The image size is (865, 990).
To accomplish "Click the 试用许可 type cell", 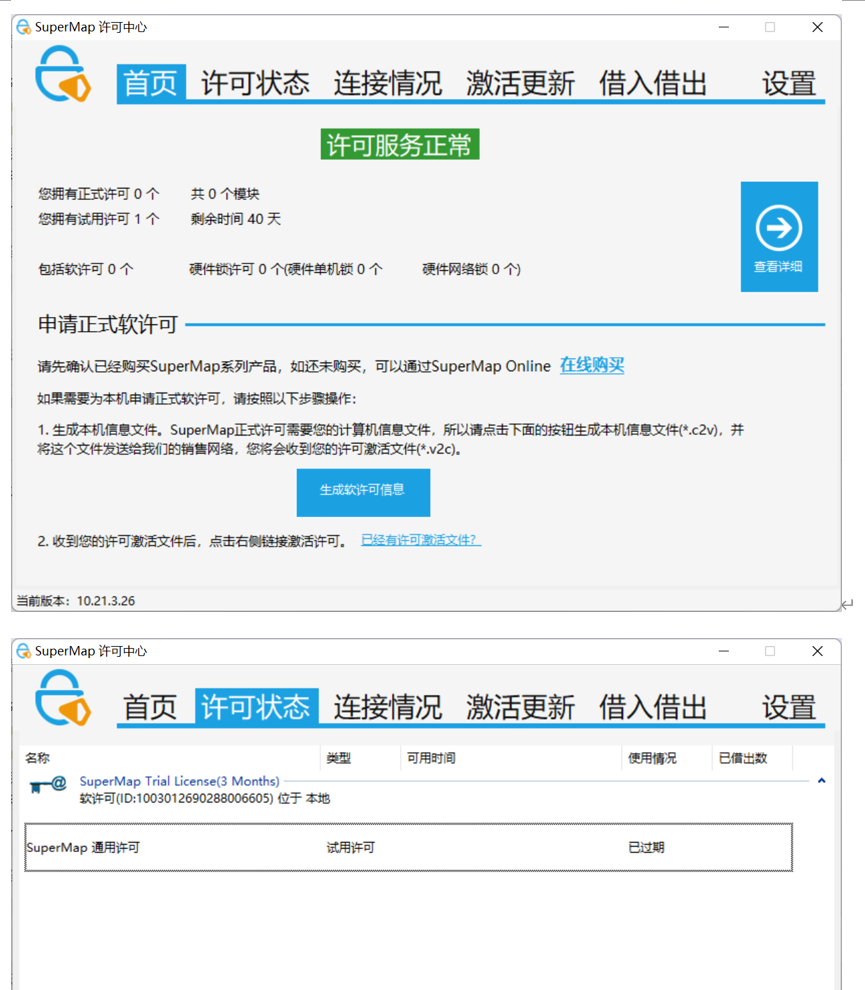I will [x=350, y=847].
